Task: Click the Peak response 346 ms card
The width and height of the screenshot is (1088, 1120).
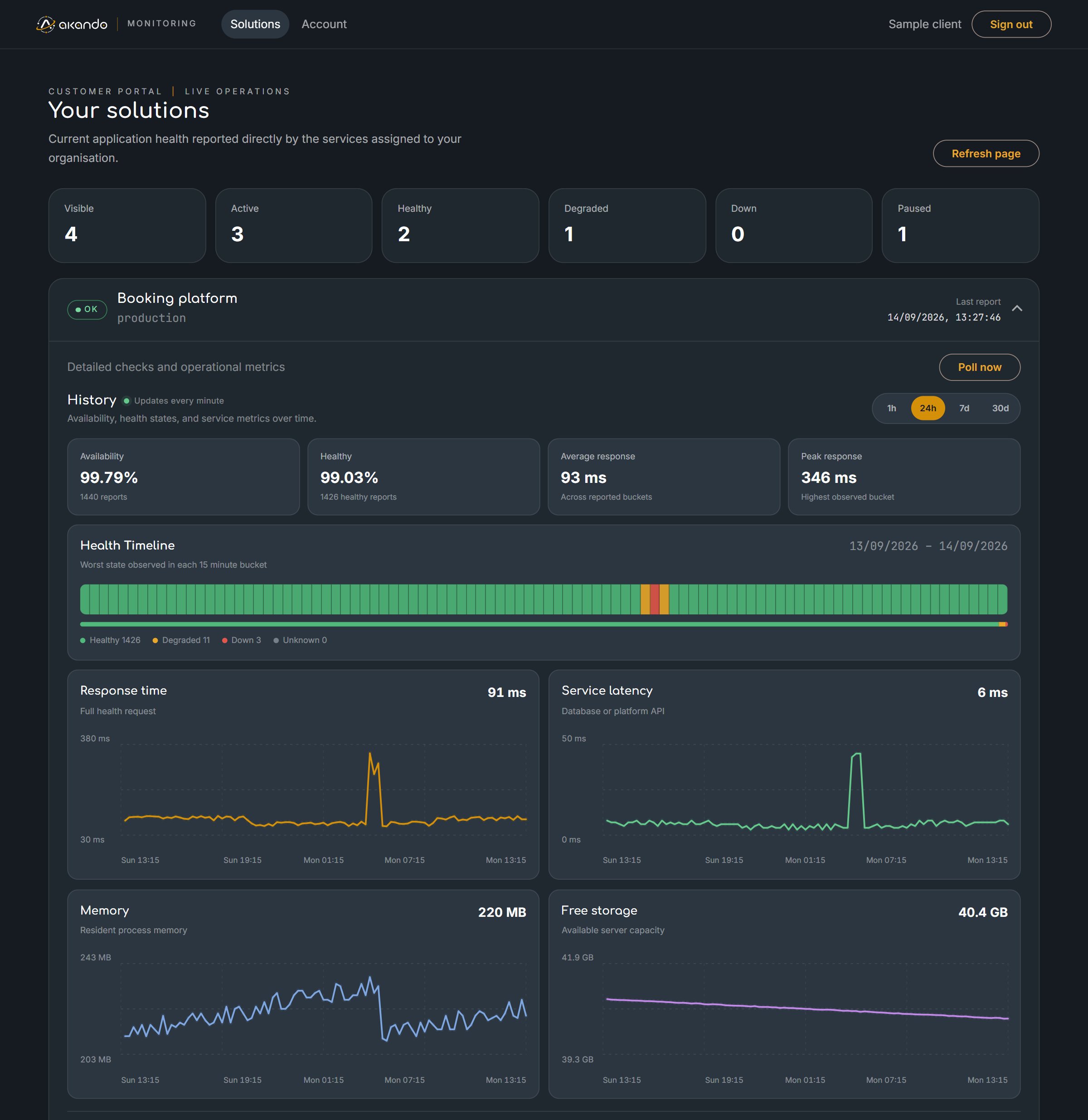Action: pos(904,477)
